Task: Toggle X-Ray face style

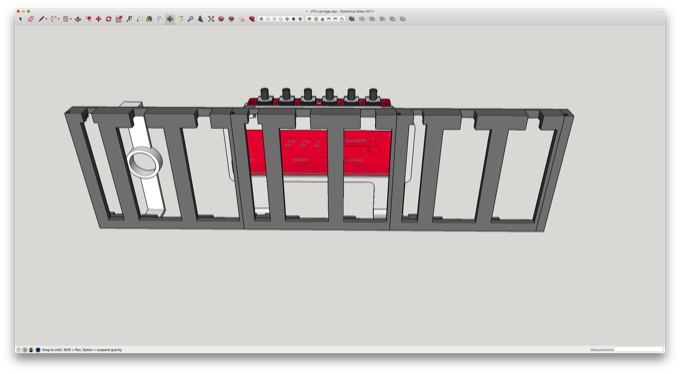Action: [261, 19]
